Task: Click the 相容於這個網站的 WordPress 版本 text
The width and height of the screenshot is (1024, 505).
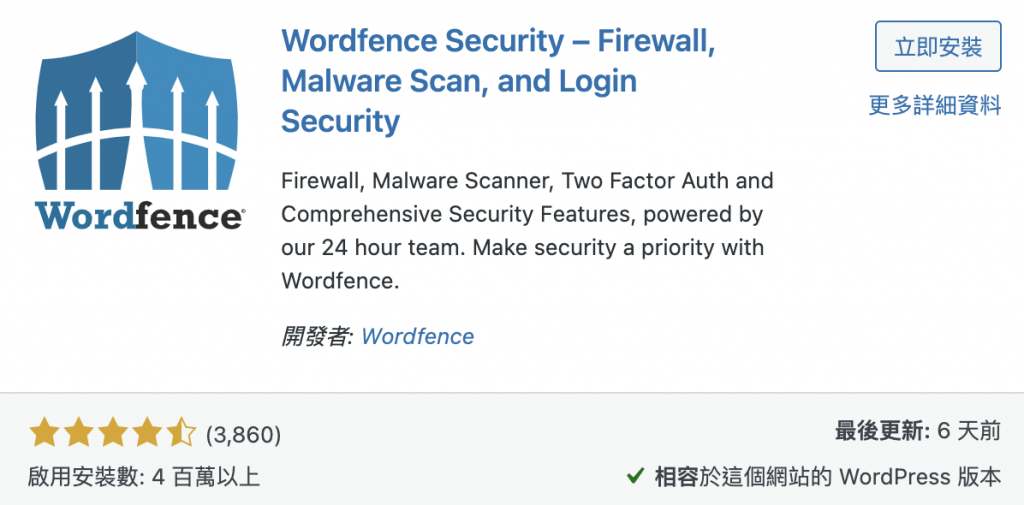Action: (x=827, y=476)
